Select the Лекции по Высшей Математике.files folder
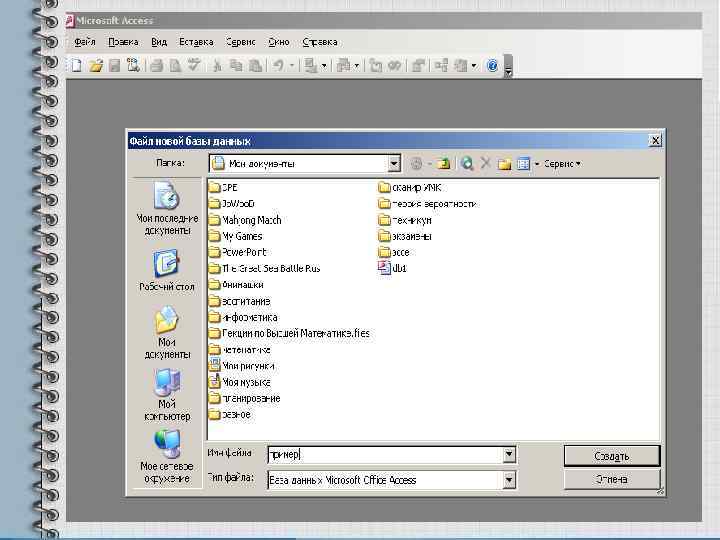Screen dimensions: 720x540 click(x=289, y=333)
